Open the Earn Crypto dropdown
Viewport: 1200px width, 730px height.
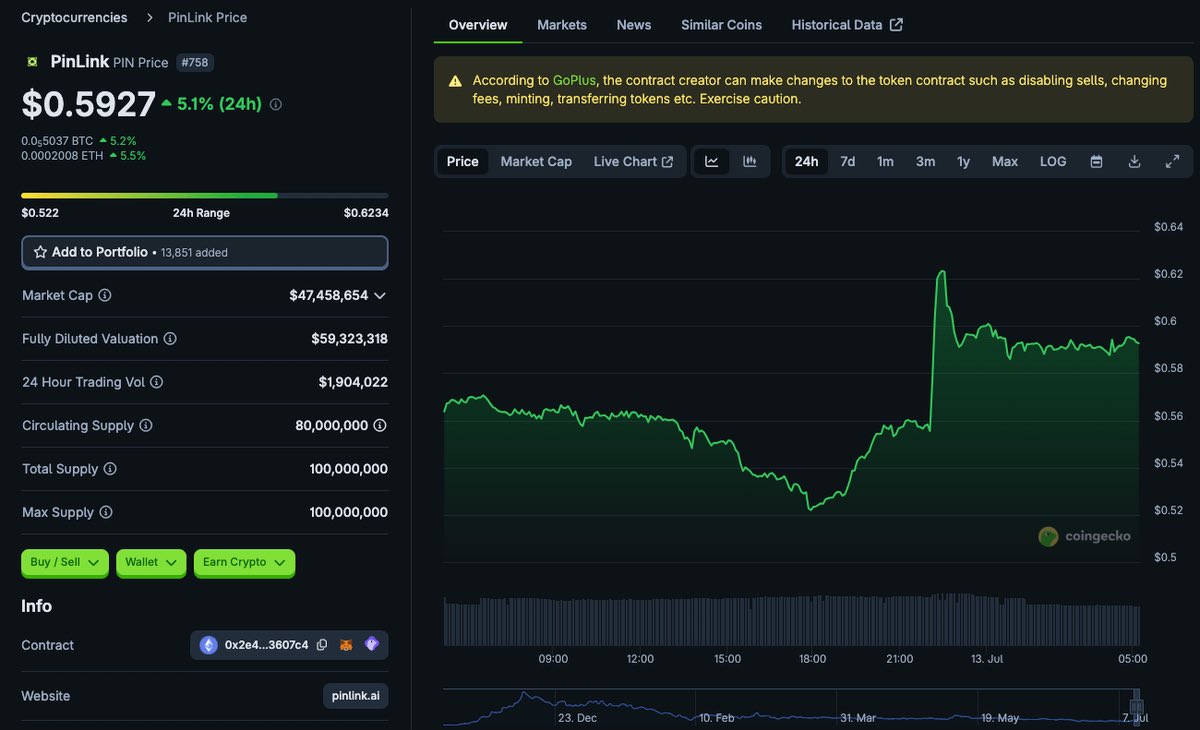point(244,562)
